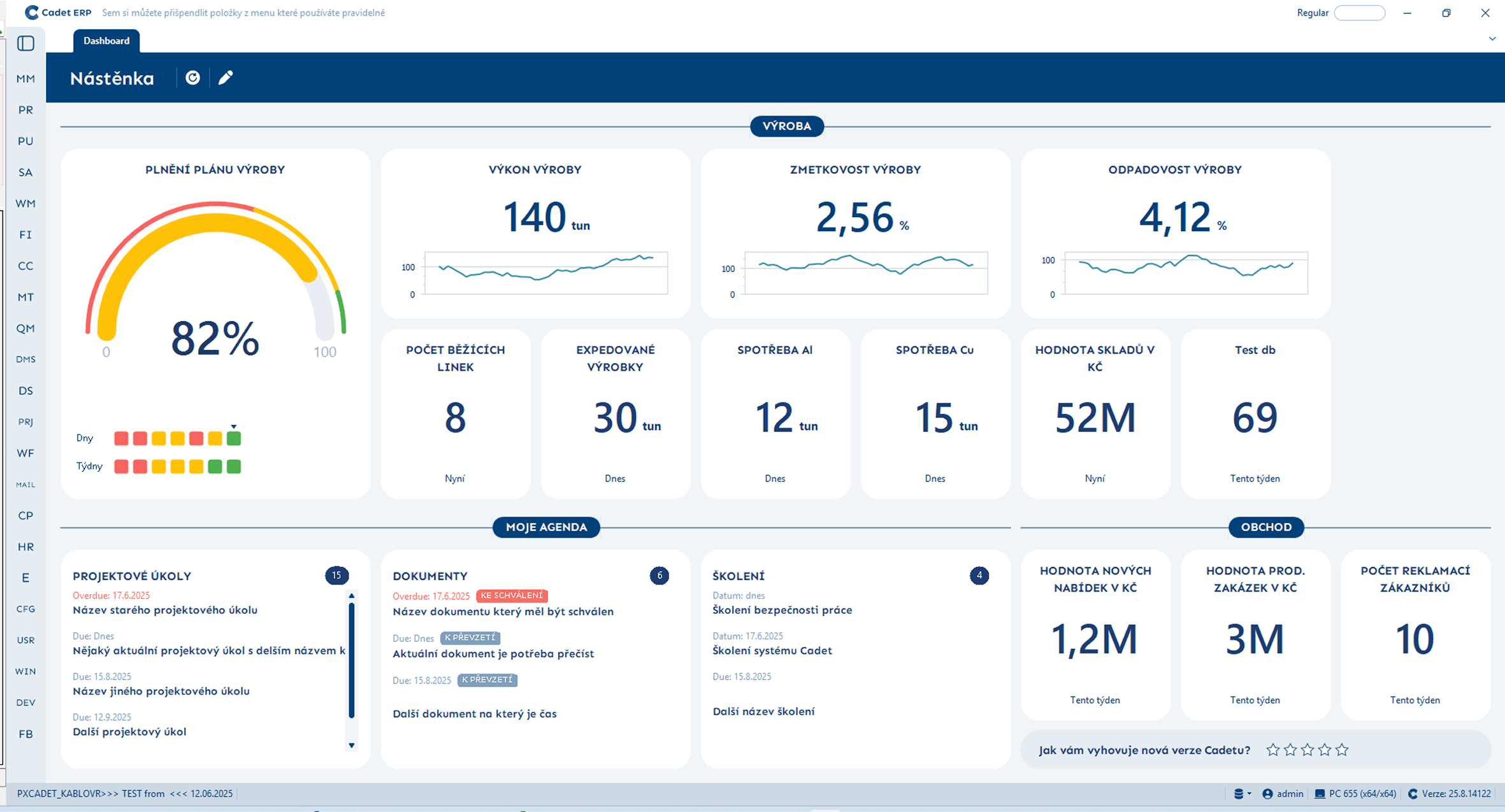Open the database dropdown in status bar
This screenshot has width=1505, height=812.
click(x=1242, y=794)
